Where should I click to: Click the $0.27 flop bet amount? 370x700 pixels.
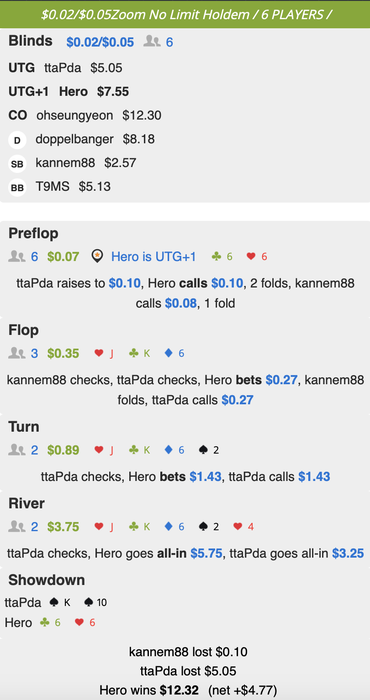tap(281, 380)
